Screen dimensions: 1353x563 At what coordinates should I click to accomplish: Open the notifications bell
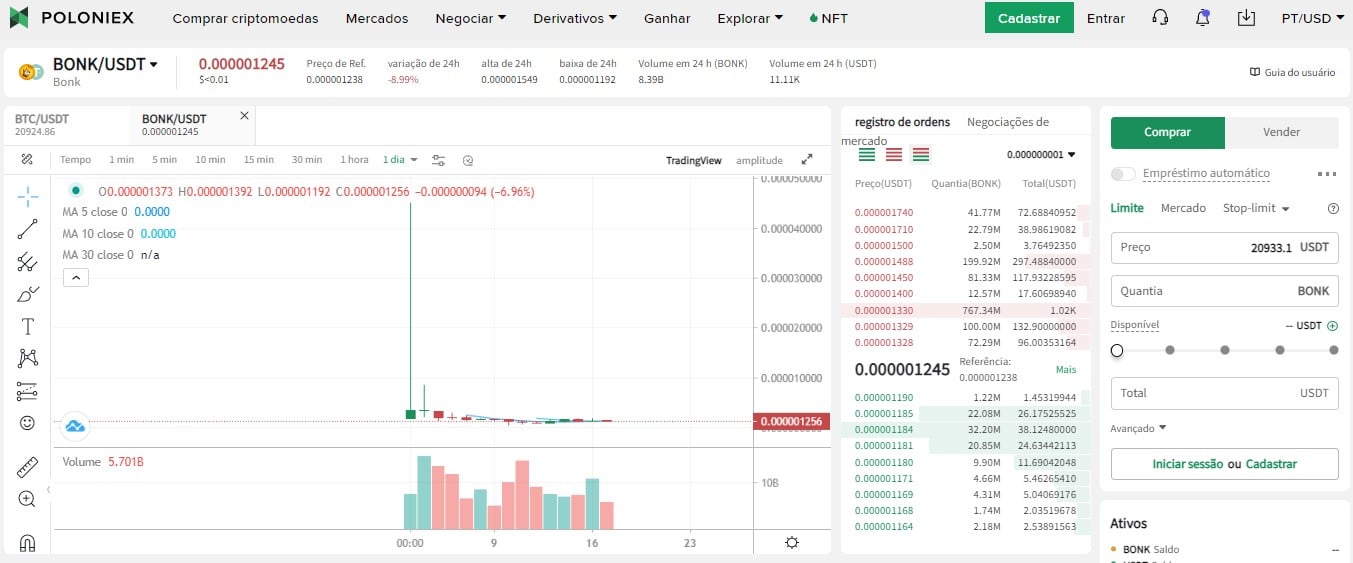click(1203, 18)
